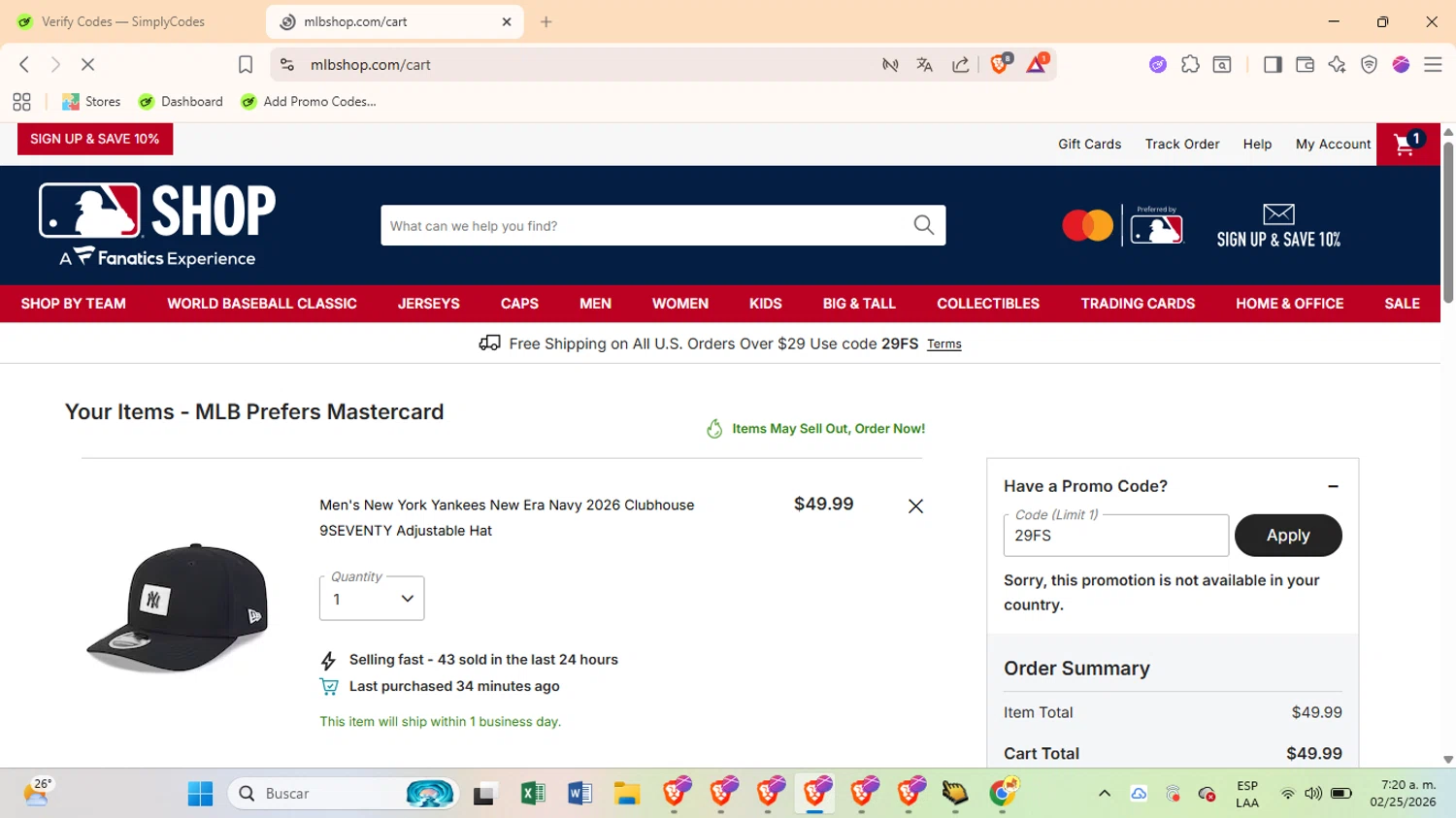Screen dimensions: 1456x818
Task: Click the browser address bar URL
Action: 371,64
